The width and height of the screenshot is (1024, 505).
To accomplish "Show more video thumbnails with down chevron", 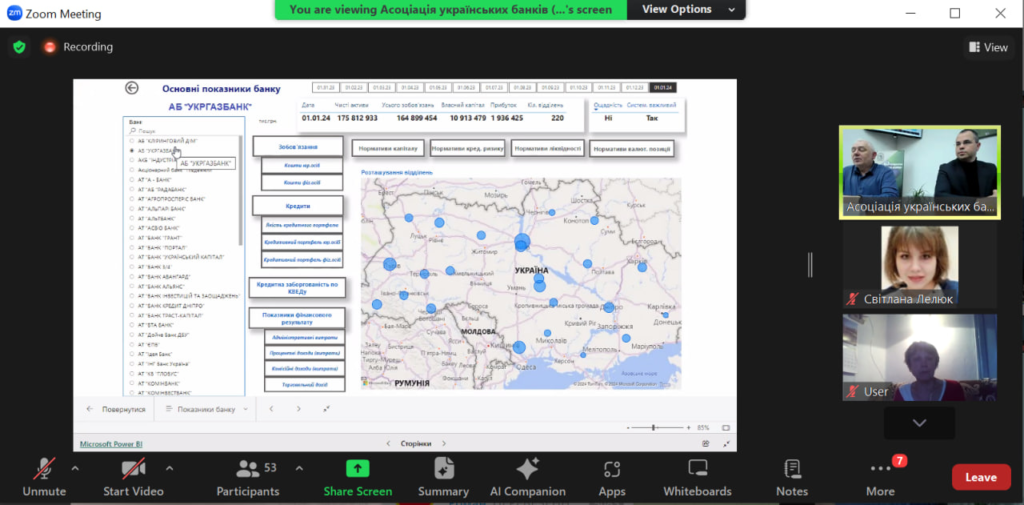I will (x=920, y=423).
